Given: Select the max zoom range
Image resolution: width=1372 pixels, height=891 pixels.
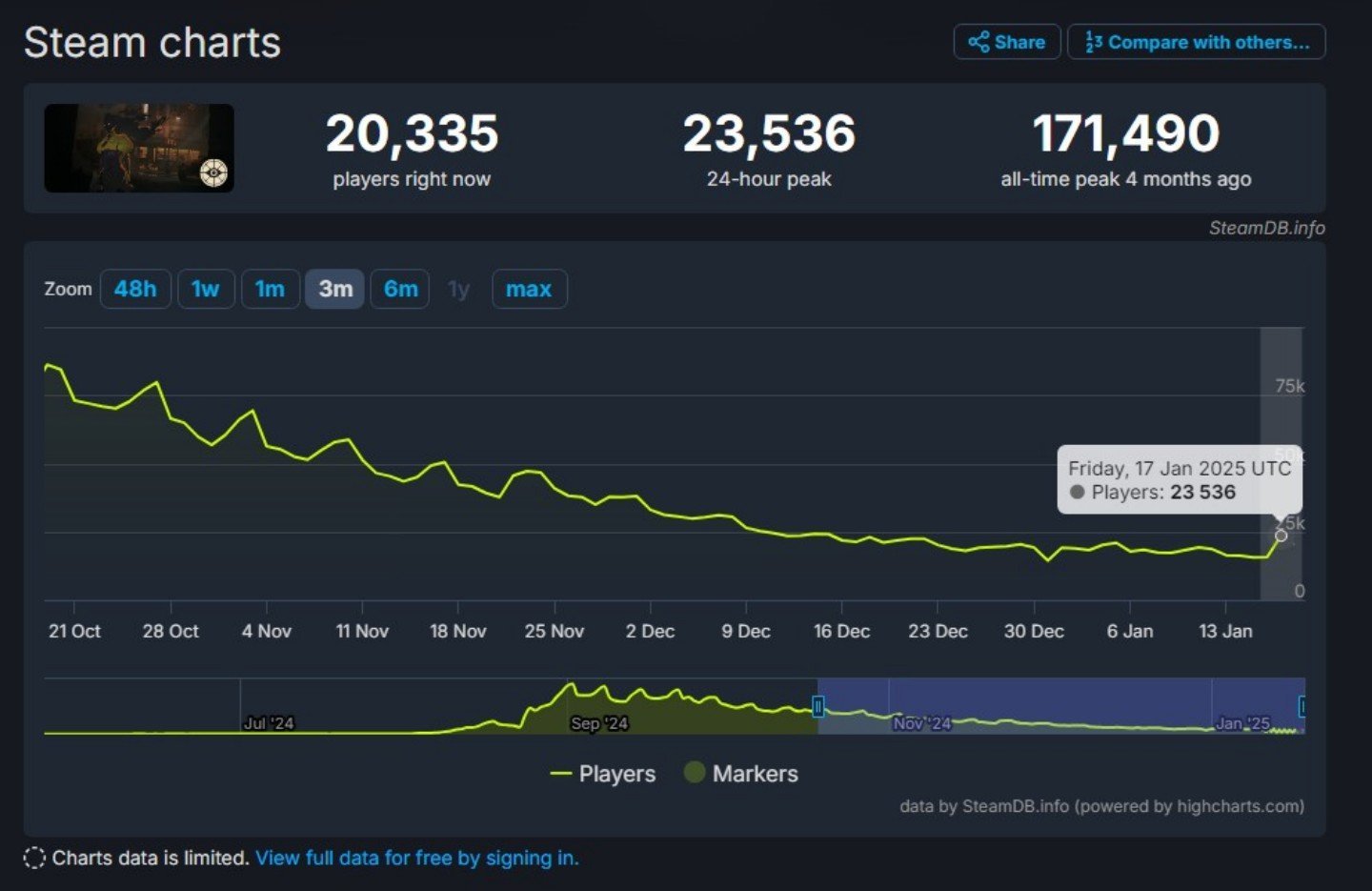Looking at the screenshot, I should click(x=529, y=289).
